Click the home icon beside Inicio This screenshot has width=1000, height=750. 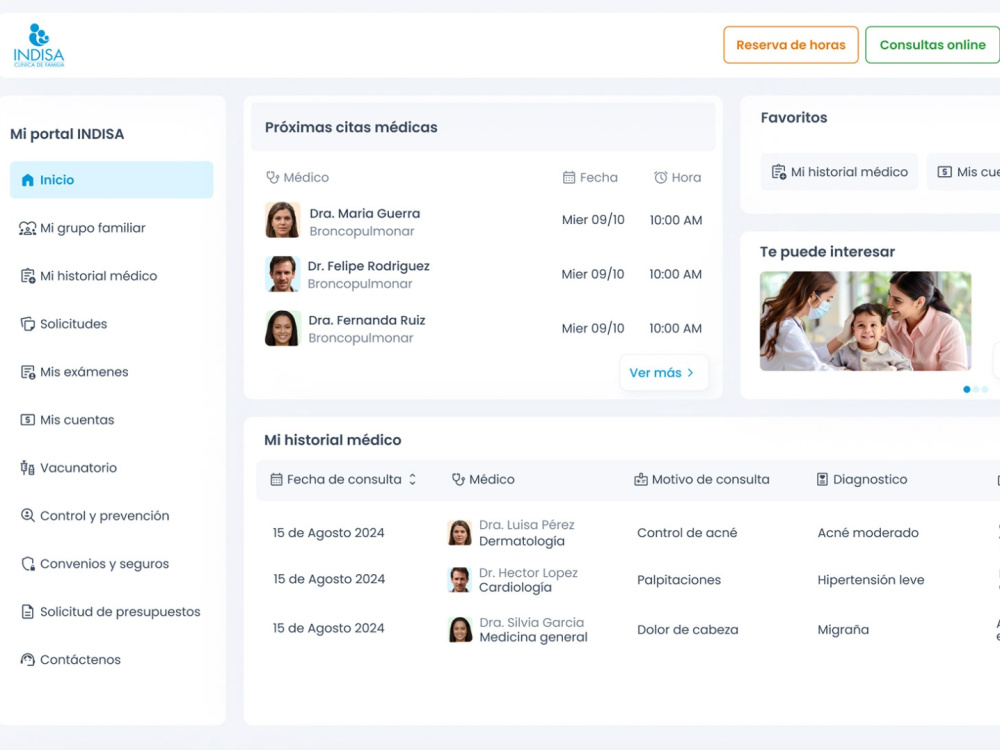(27, 180)
